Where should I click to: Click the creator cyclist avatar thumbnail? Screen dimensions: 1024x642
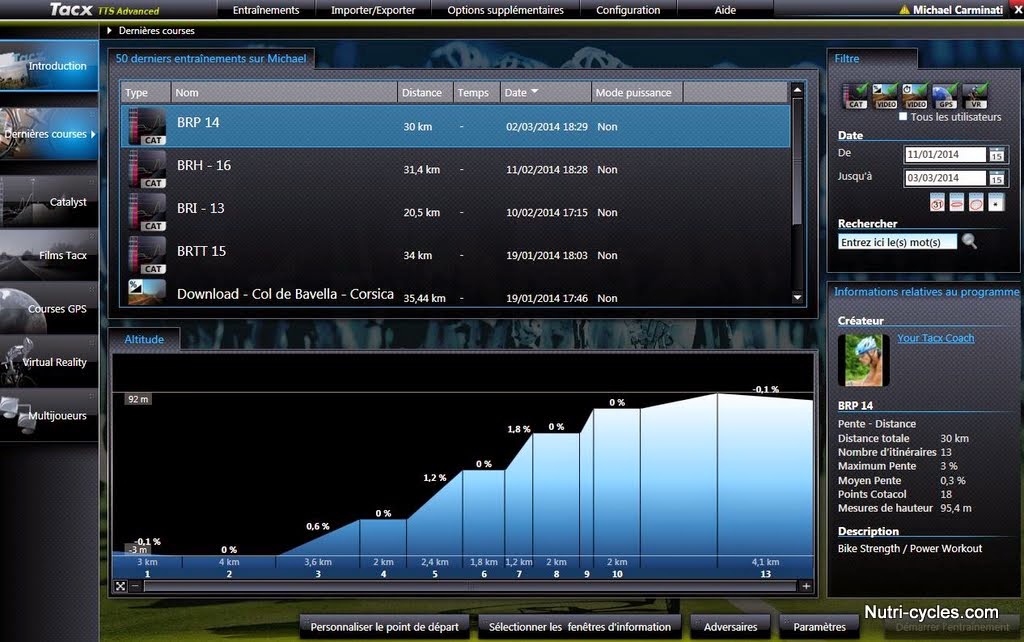pyautogui.click(x=863, y=360)
